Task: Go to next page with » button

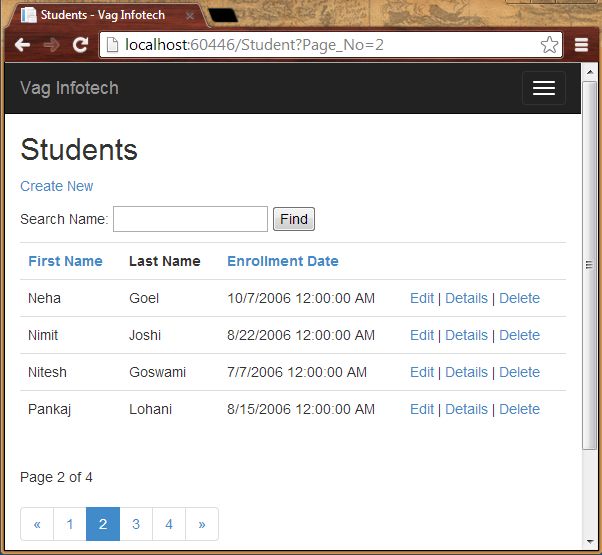Action: pos(202,524)
